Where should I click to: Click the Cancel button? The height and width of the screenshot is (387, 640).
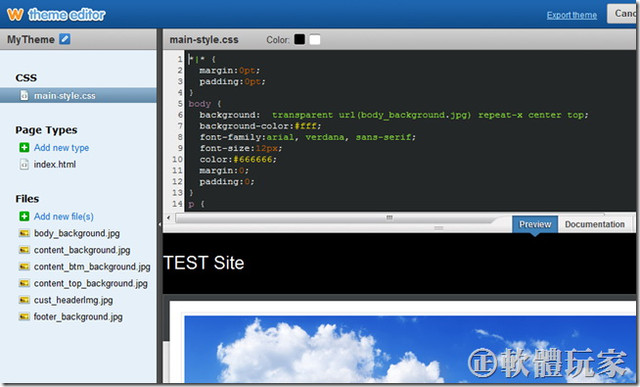point(623,13)
